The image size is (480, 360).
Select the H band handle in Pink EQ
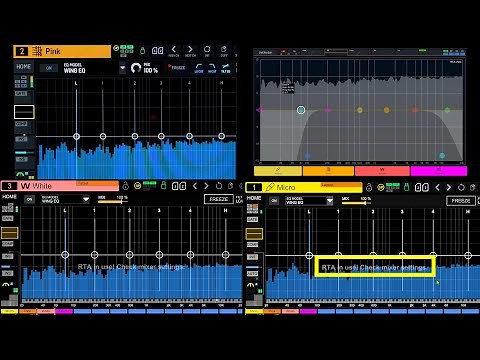[221, 136]
